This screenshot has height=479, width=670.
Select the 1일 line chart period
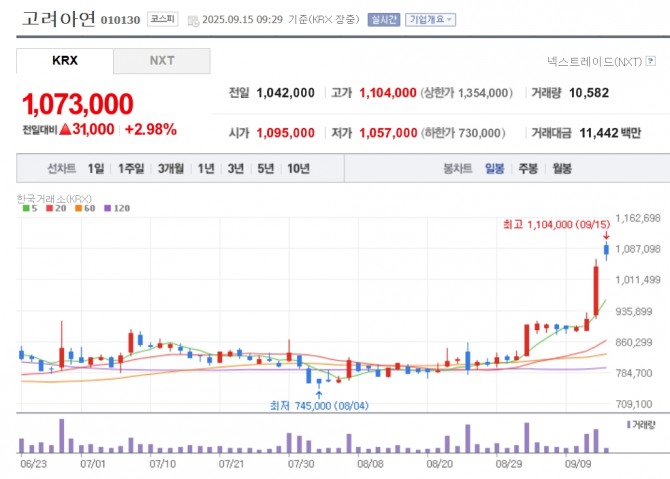pyautogui.click(x=96, y=168)
